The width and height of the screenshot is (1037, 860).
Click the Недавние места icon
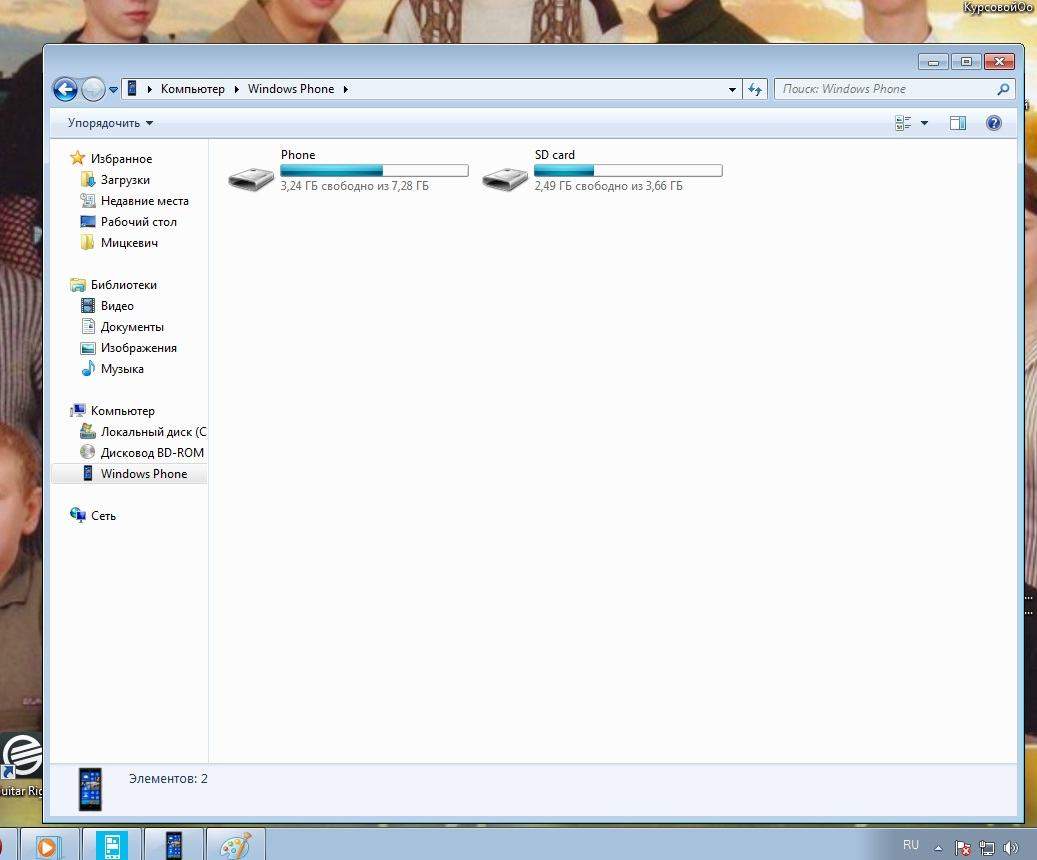pos(87,200)
